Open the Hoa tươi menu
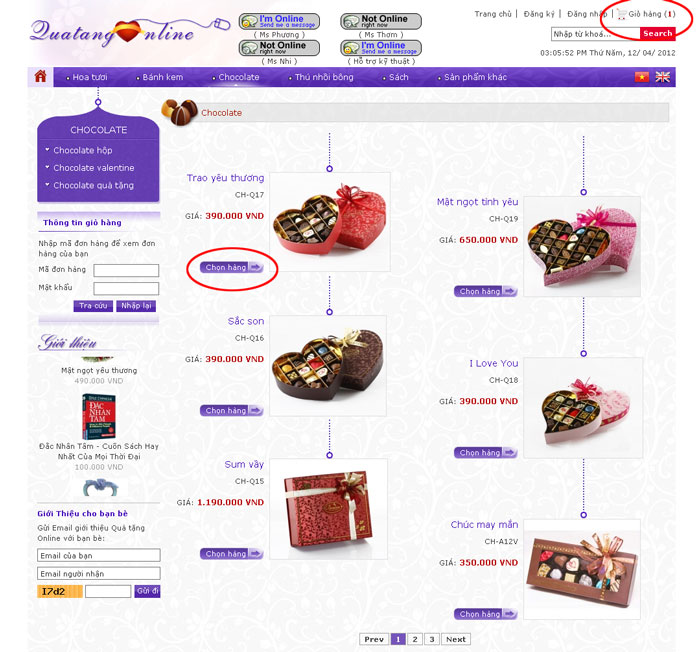700x652 pixels. point(90,77)
